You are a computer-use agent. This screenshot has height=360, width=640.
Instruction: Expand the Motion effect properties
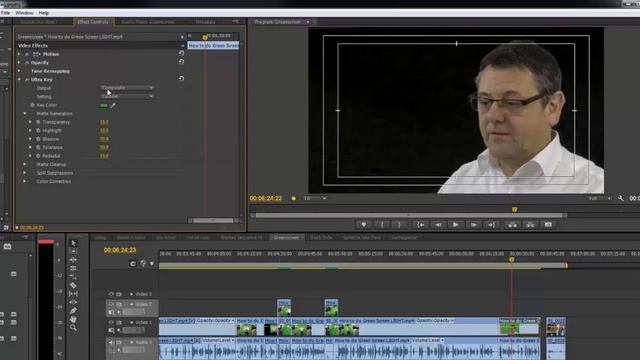19,54
